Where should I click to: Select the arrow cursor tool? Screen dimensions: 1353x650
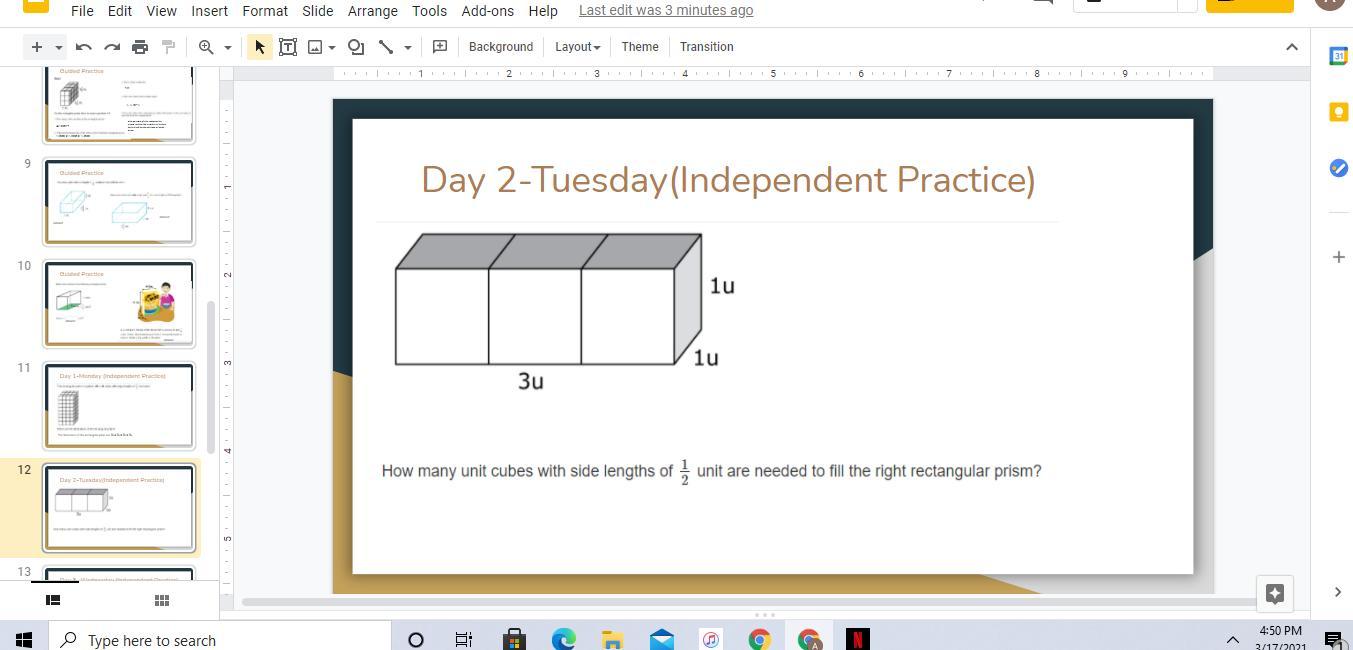click(x=260, y=47)
